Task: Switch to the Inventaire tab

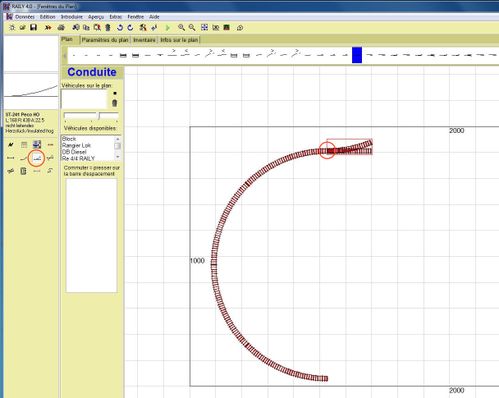Action: pyautogui.click(x=144, y=40)
